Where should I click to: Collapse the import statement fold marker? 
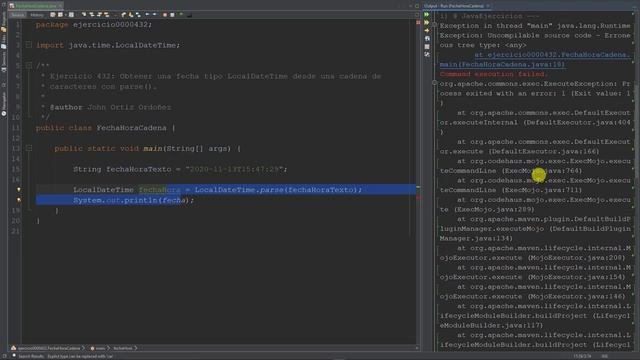[x=29, y=44]
